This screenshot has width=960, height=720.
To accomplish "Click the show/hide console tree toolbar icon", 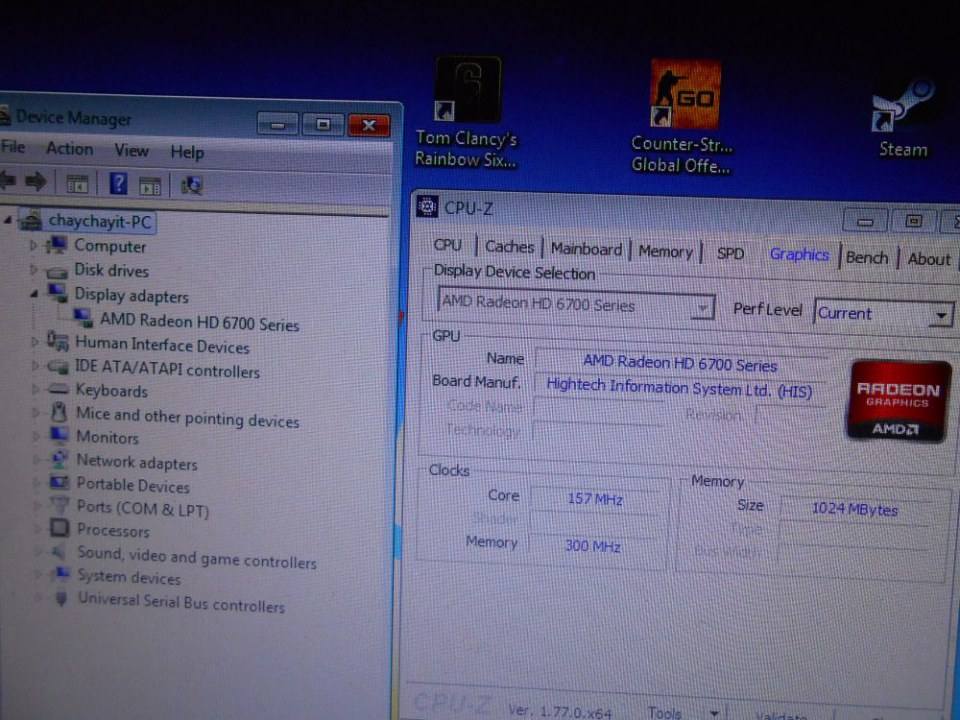I will point(77,183).
